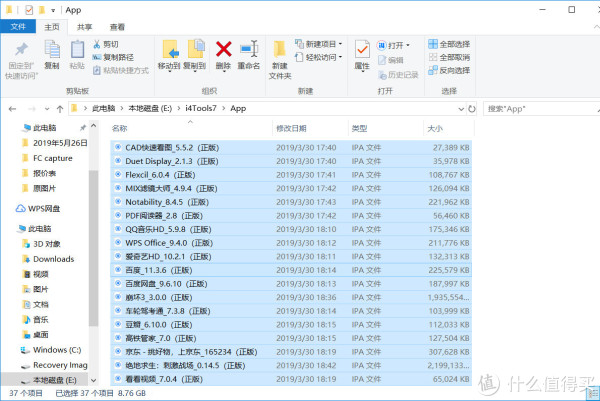The height and width of the screenshot is (401, 600).
Task: Navigate to i4Tools7 in breadcrumb
Action: point(201,109)
